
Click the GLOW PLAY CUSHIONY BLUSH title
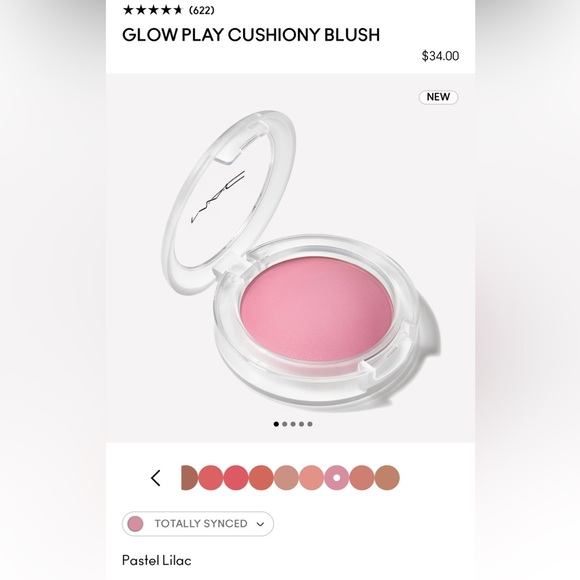pyautogui.click(x=251, y=35)
